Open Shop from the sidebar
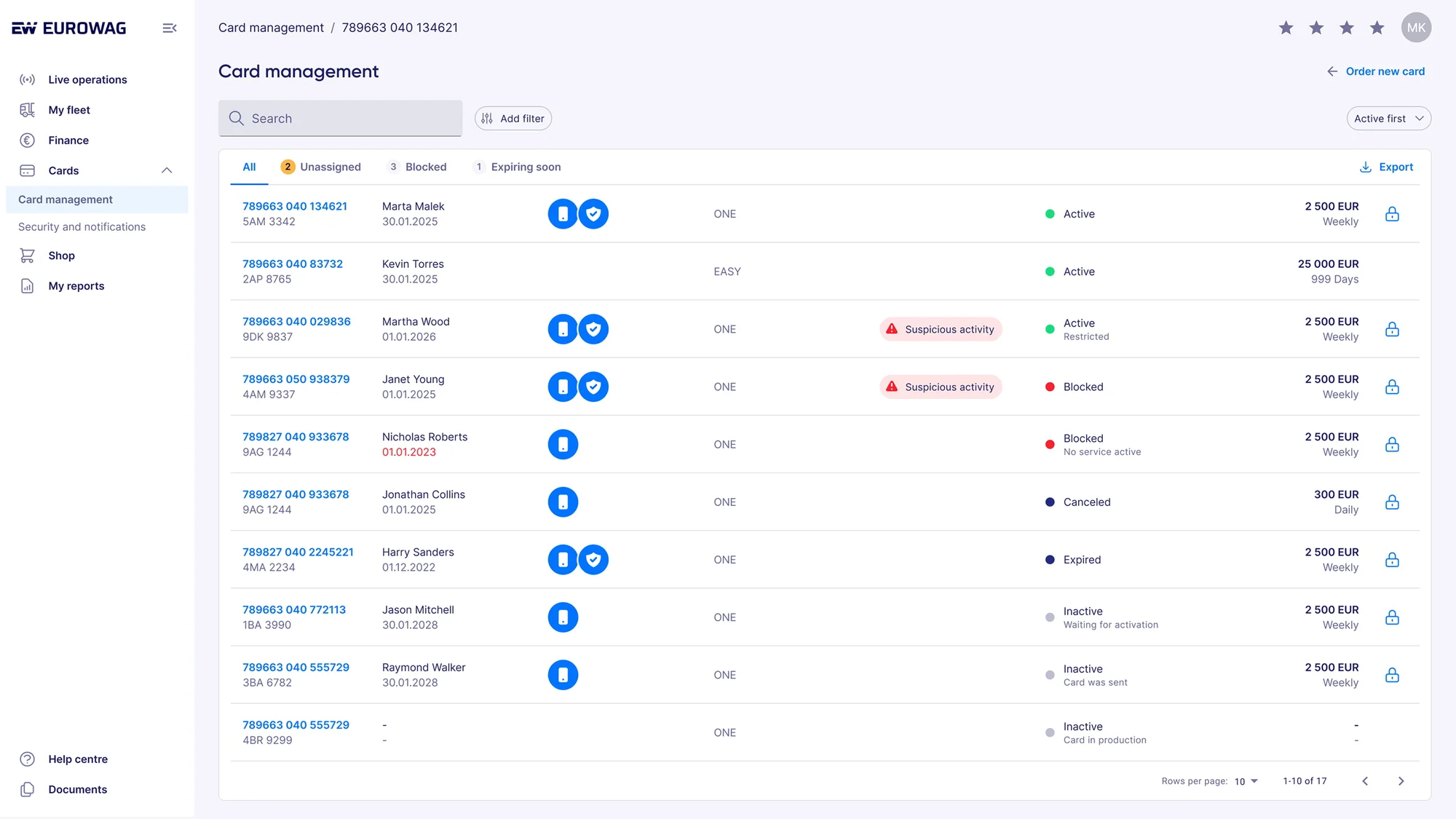Screen dimensions: 1456x819 (61, 256)
